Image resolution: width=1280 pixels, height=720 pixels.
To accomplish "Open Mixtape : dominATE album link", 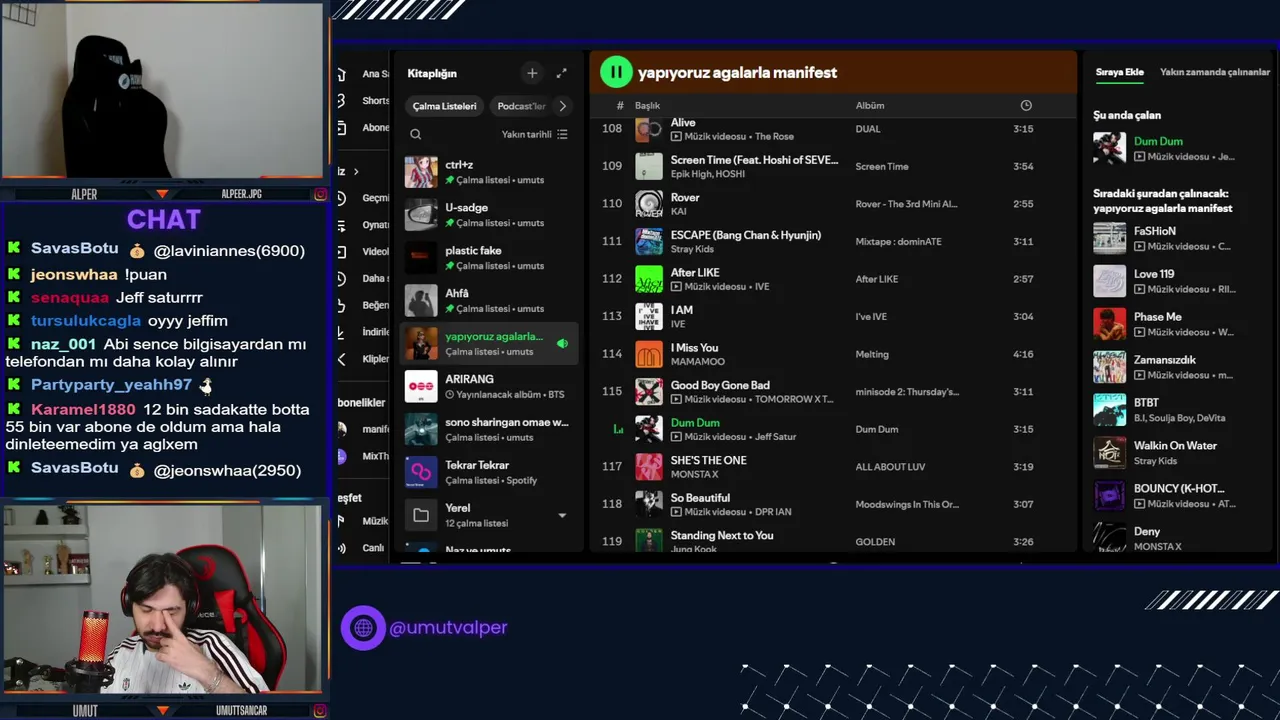I will point(898,242).
